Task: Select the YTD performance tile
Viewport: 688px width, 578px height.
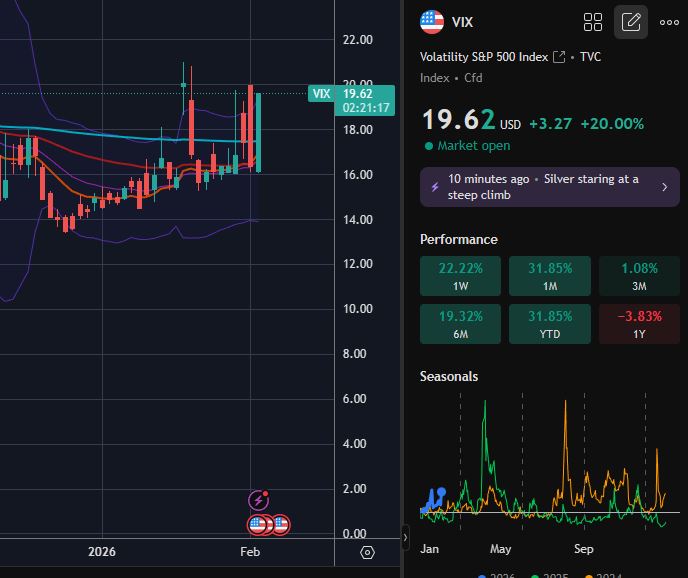Action: [550, 324]
